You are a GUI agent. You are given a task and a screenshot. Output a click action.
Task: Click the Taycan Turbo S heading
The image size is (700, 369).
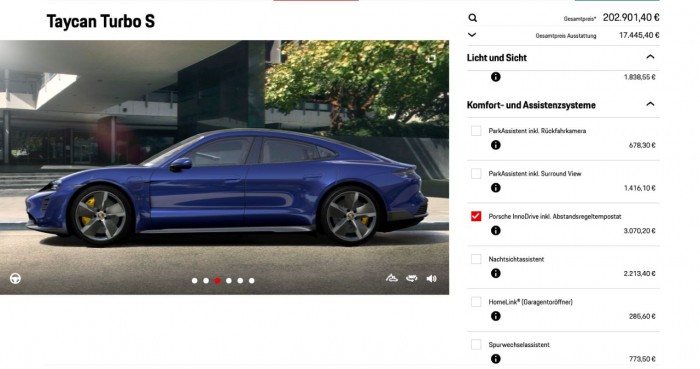(x=101, y=21)
